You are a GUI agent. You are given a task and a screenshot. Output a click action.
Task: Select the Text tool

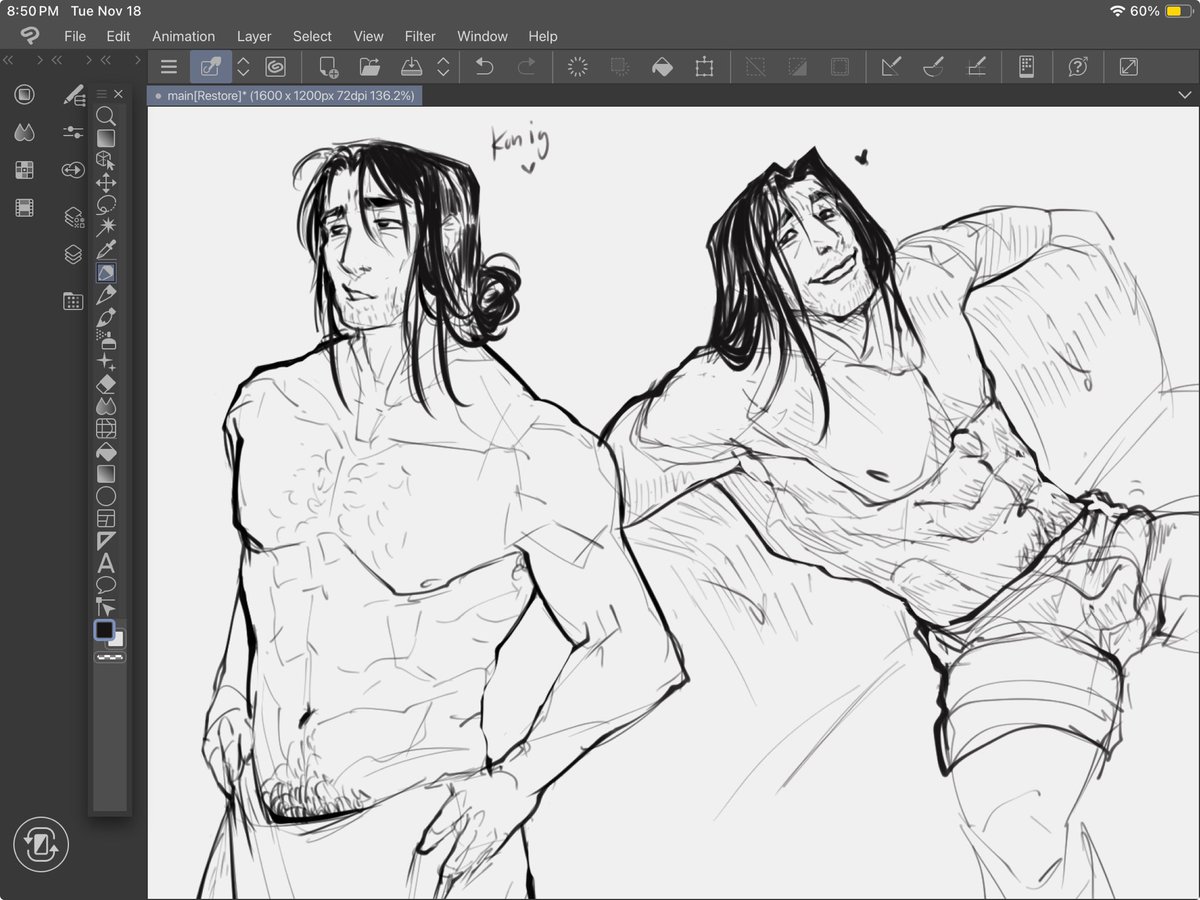point(106,566)
